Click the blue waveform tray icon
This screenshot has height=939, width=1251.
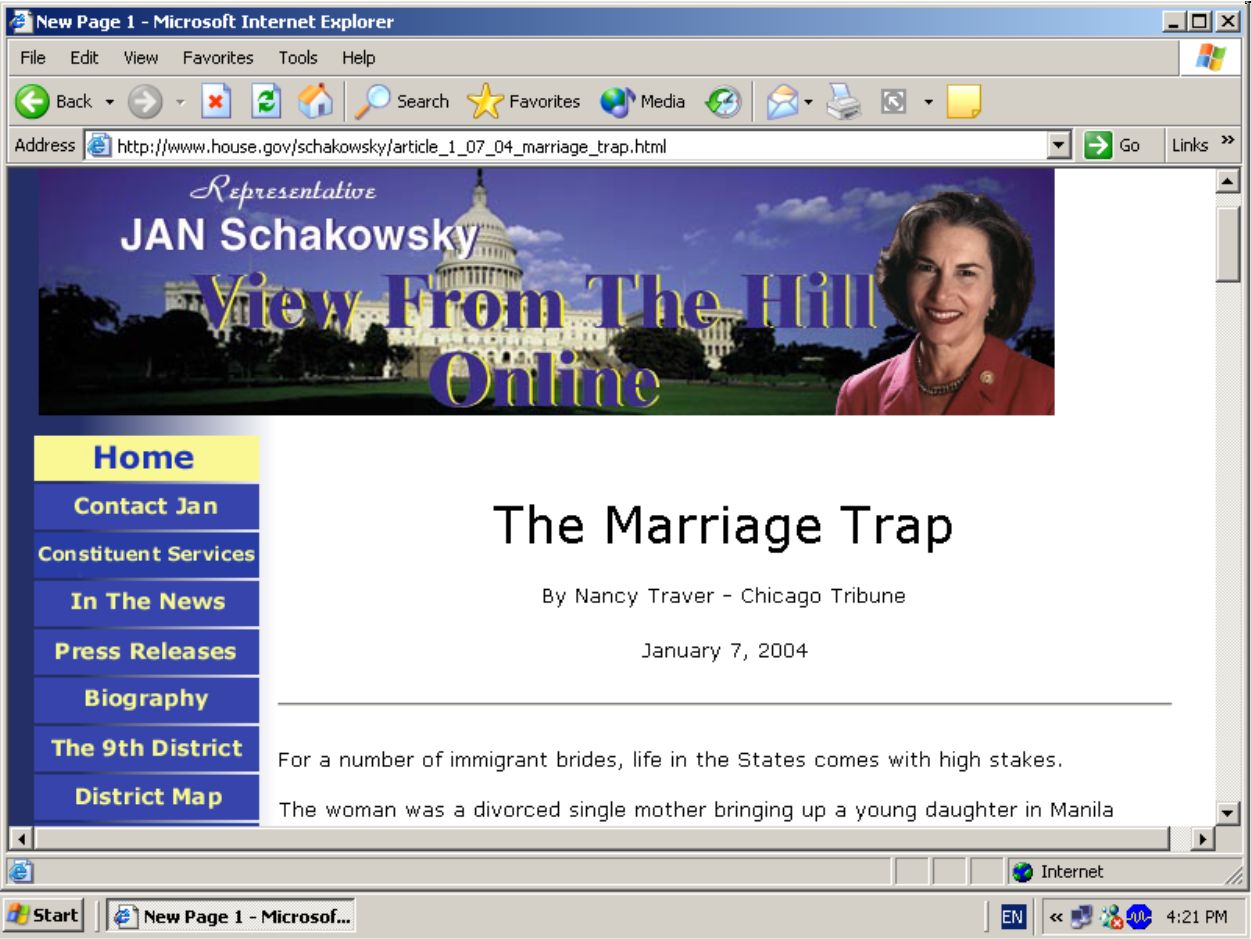(x=1137, y=916)
